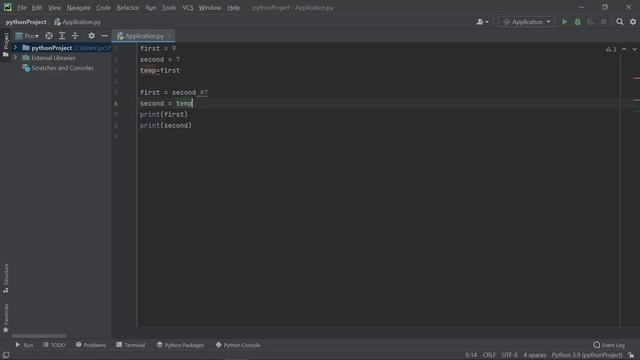Click pythonProject breadcrumb in navigation bar
Image resolution: width=640 pixels, height=360 pixels.
point(26,22)
